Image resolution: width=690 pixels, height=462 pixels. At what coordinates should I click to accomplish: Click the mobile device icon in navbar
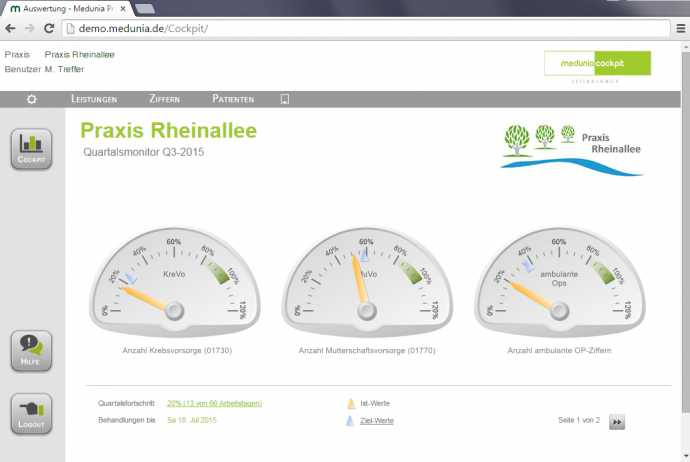285,99
